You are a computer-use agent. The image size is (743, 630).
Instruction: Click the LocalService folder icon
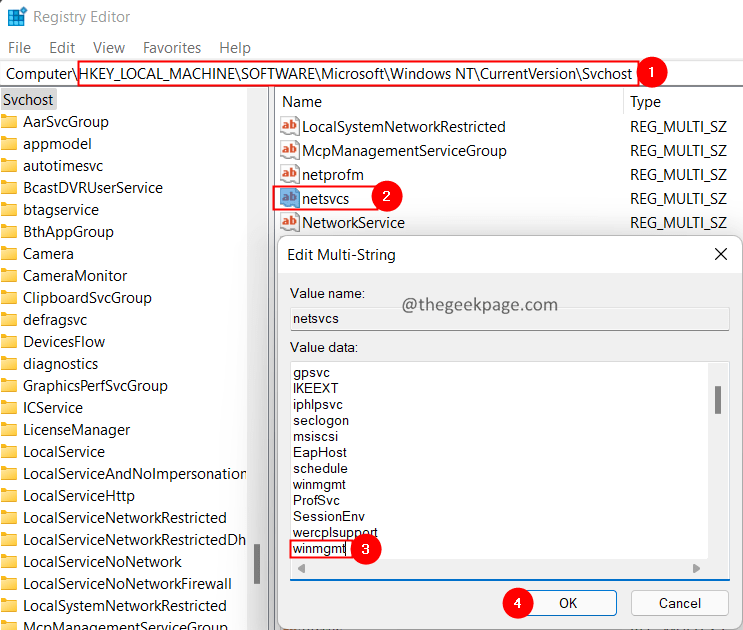pos(9,452)
